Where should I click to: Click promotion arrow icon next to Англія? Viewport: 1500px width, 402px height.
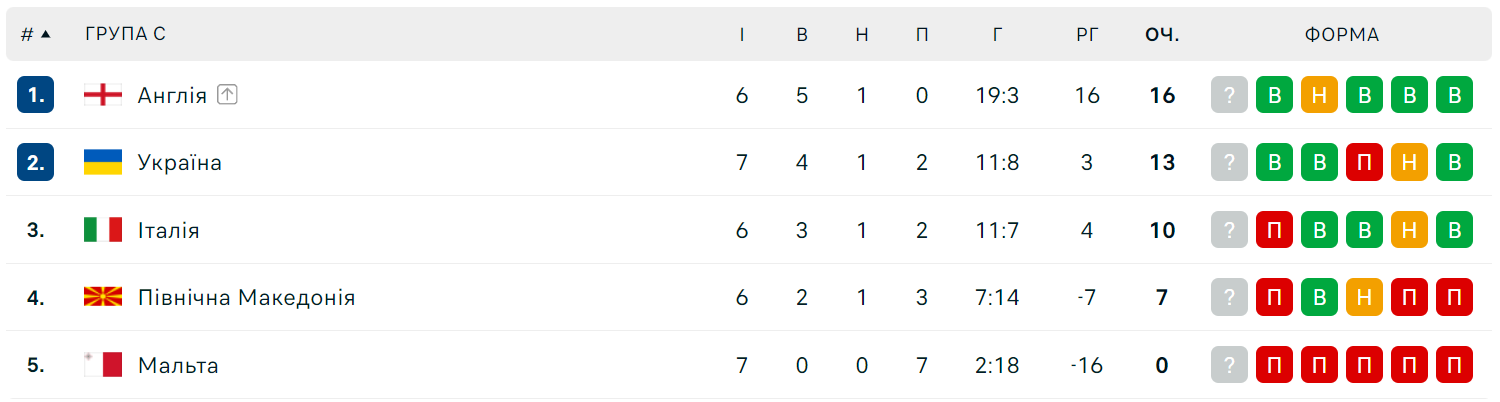tap(228, 95)
